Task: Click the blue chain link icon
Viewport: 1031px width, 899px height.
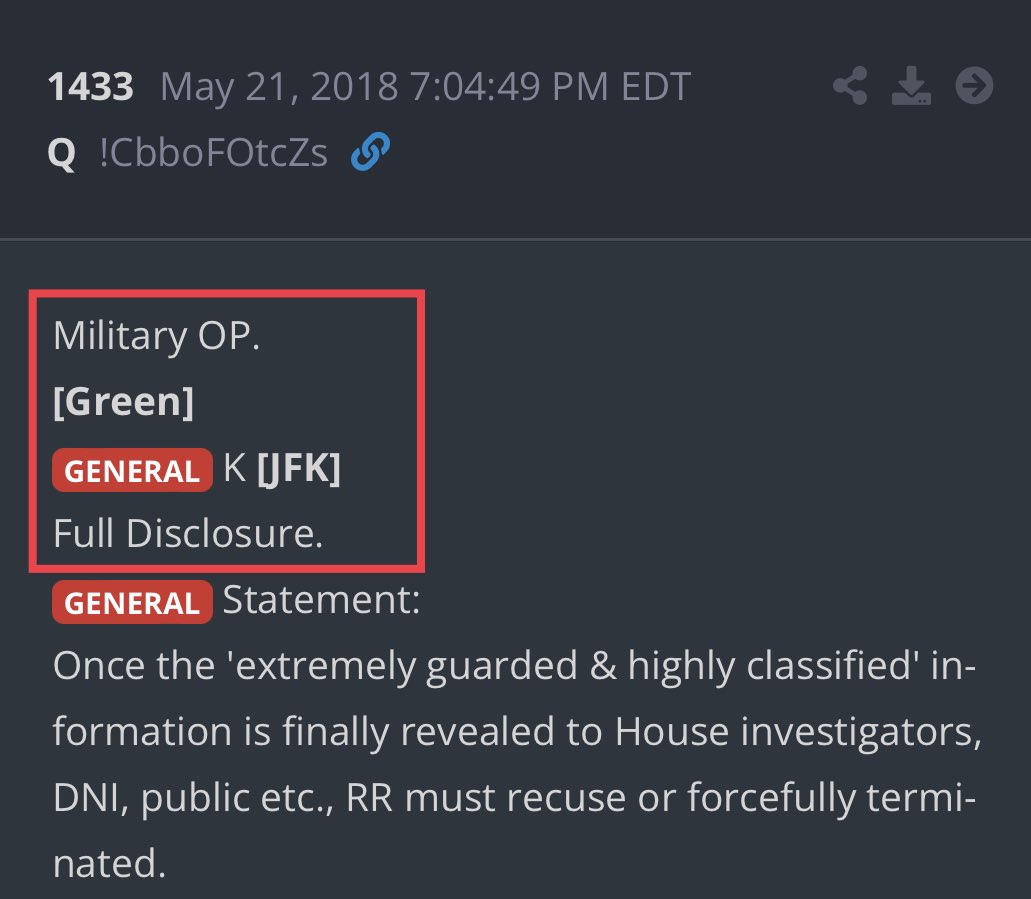Action: [x=370, y=153]
